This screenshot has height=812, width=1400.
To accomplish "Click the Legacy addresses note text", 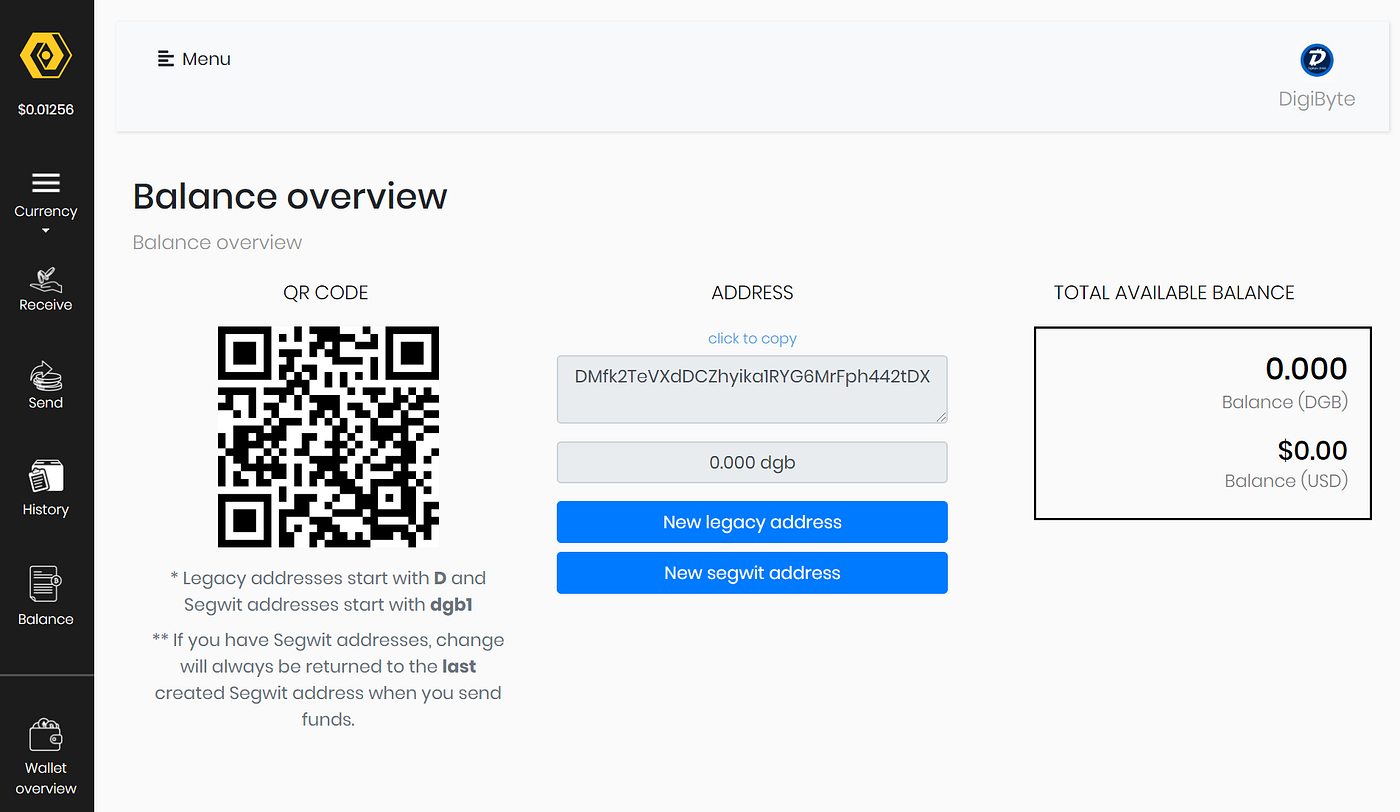I will (x=328, y=591).
